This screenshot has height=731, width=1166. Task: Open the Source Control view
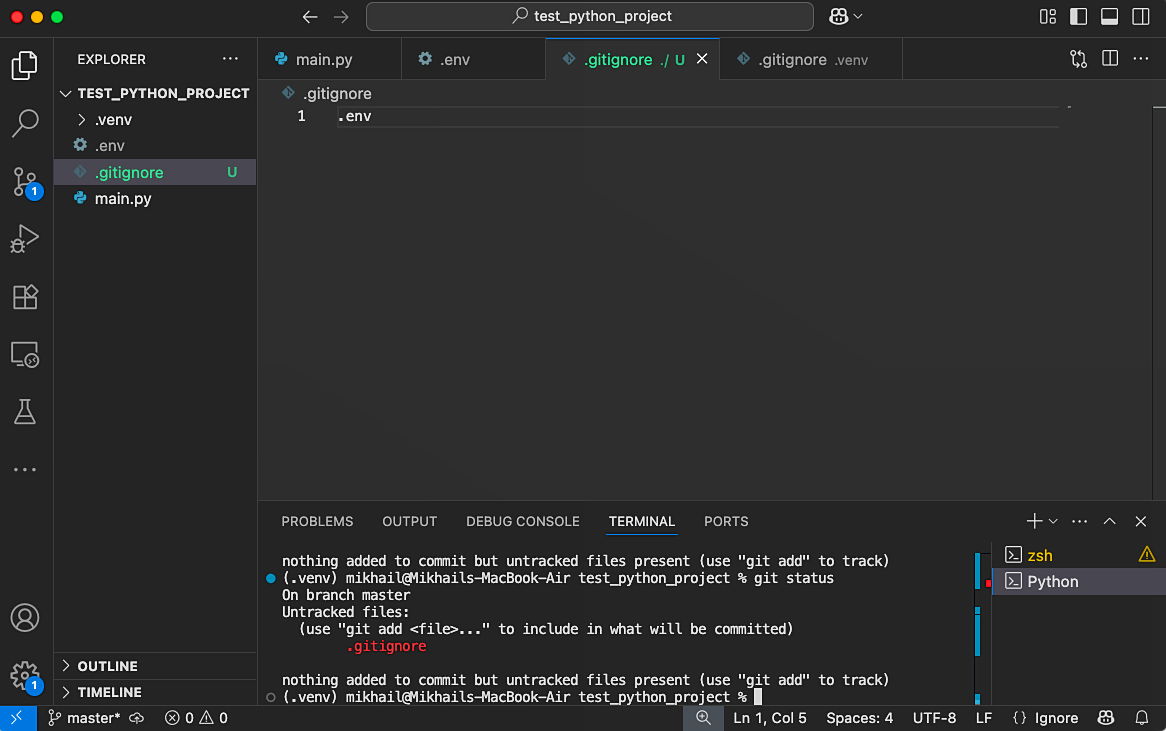[25, 182]
